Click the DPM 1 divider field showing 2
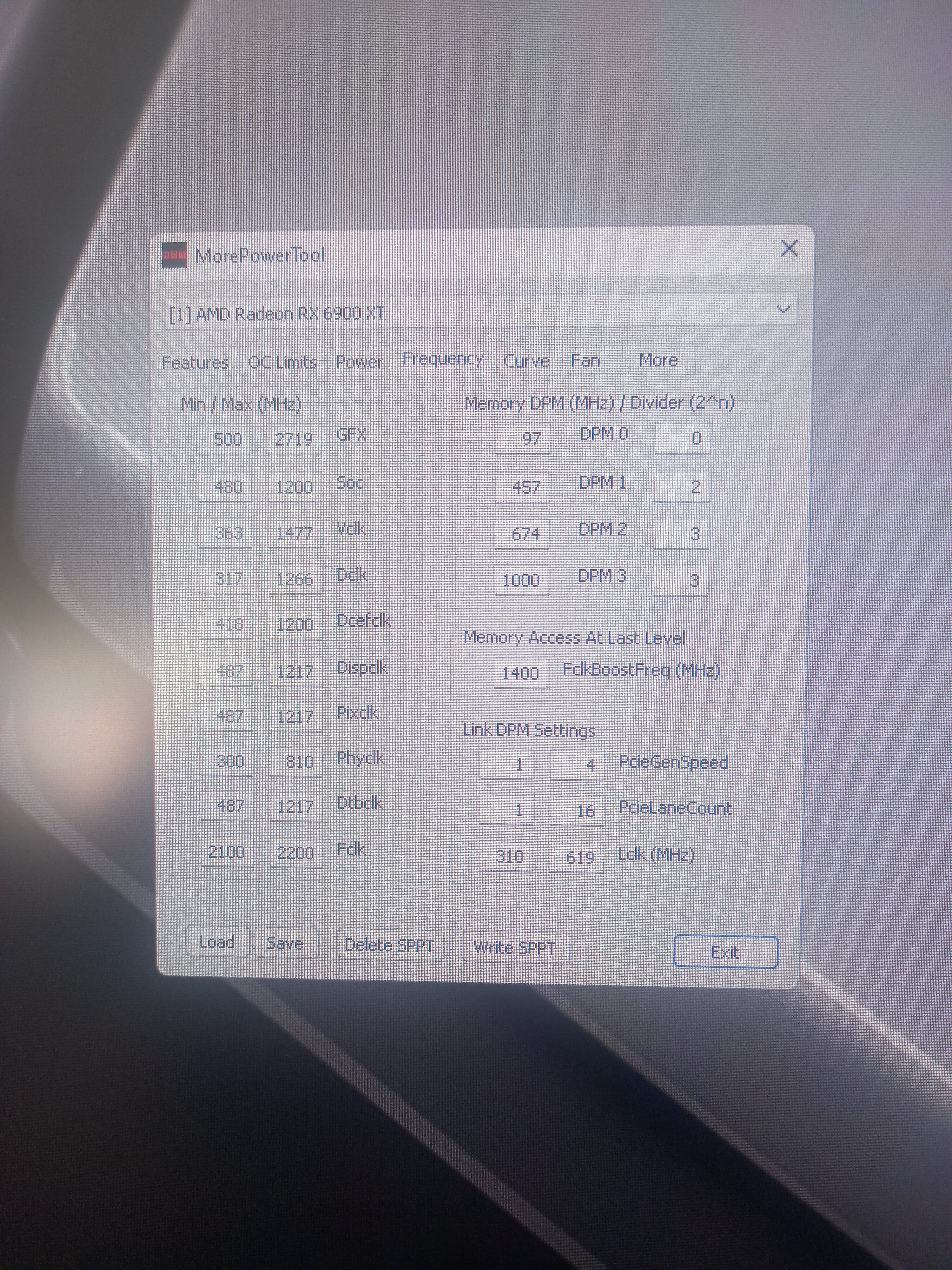 click(682, 487)
